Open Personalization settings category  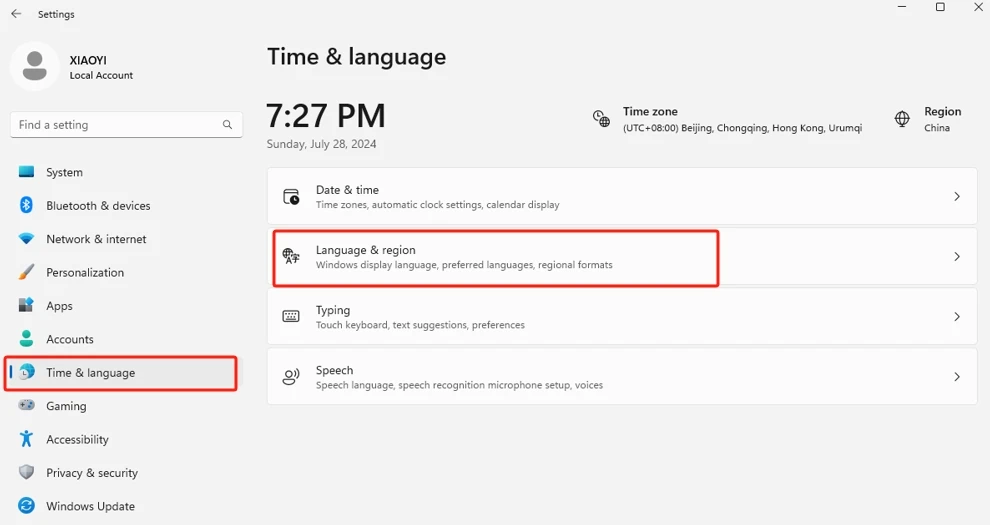pyautogui.click(x=85, y=273)
